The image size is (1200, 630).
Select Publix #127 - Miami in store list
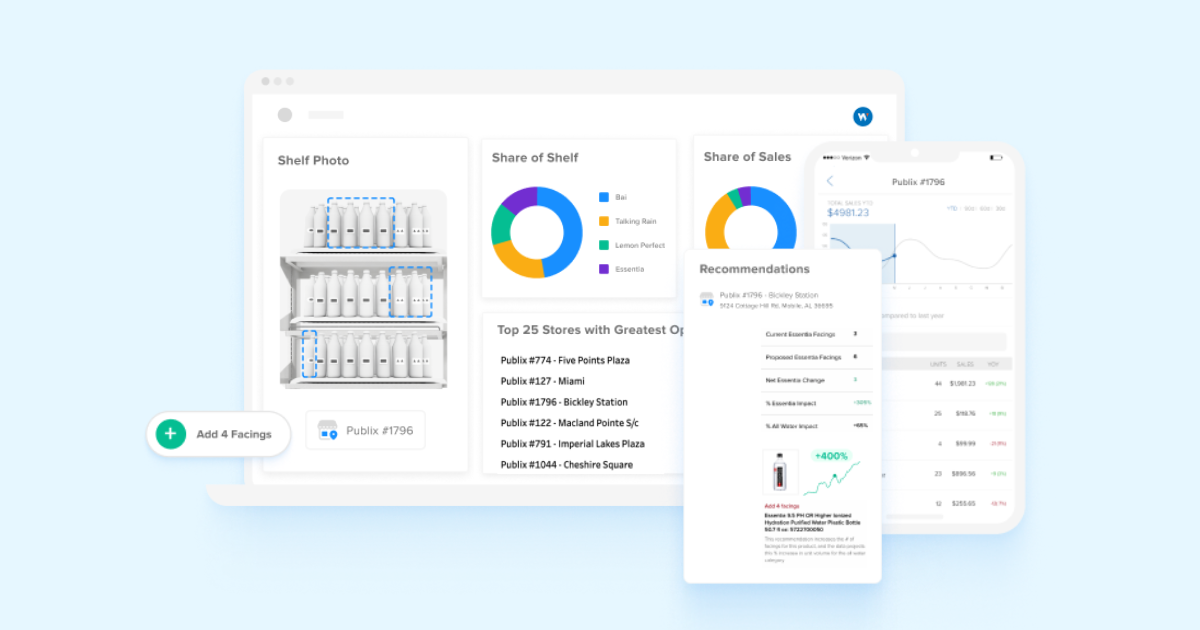click(543, 381)
